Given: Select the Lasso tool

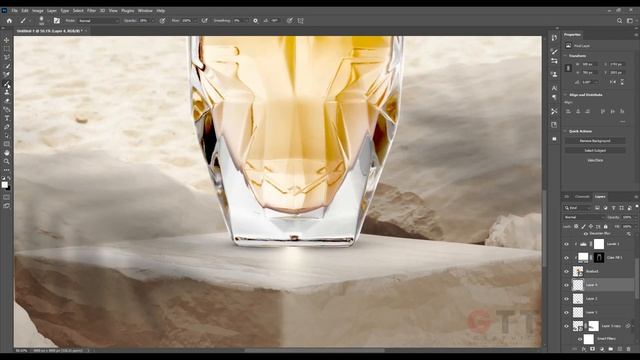Looking at the screenshot, I should pyautogui.click(x=7, y=57).
